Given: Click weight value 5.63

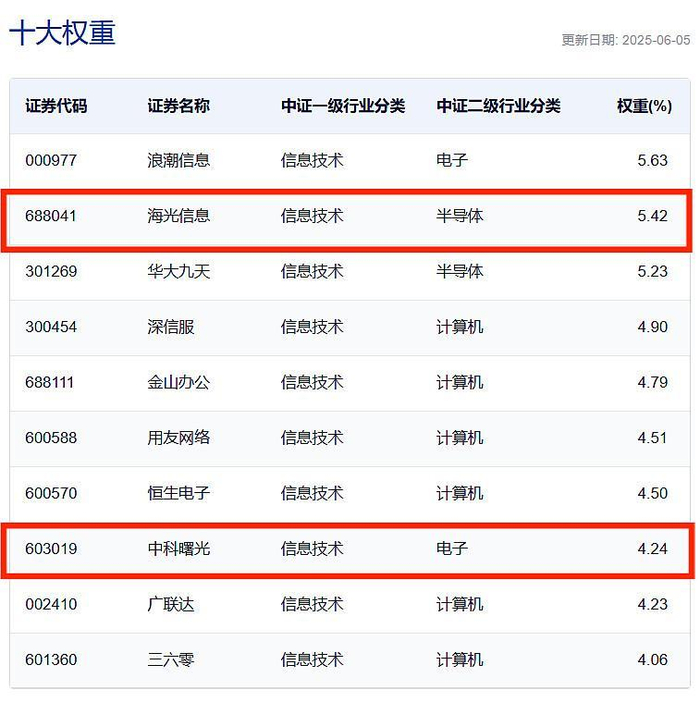Looking at the screenshot, I should pyautogui.click(x=652, y=160).
